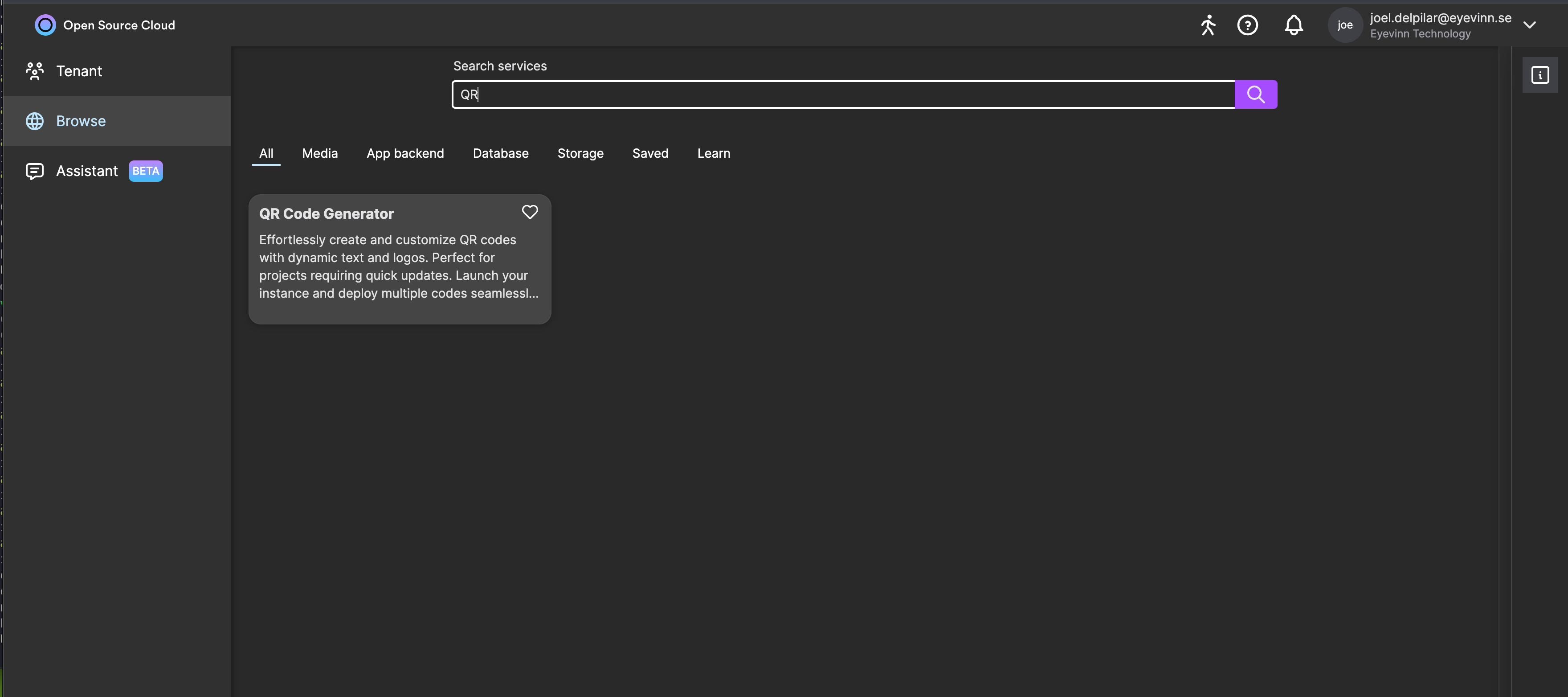Show the Saved services tab
This screenshot has height=697, width=1568.
[650, 153]
